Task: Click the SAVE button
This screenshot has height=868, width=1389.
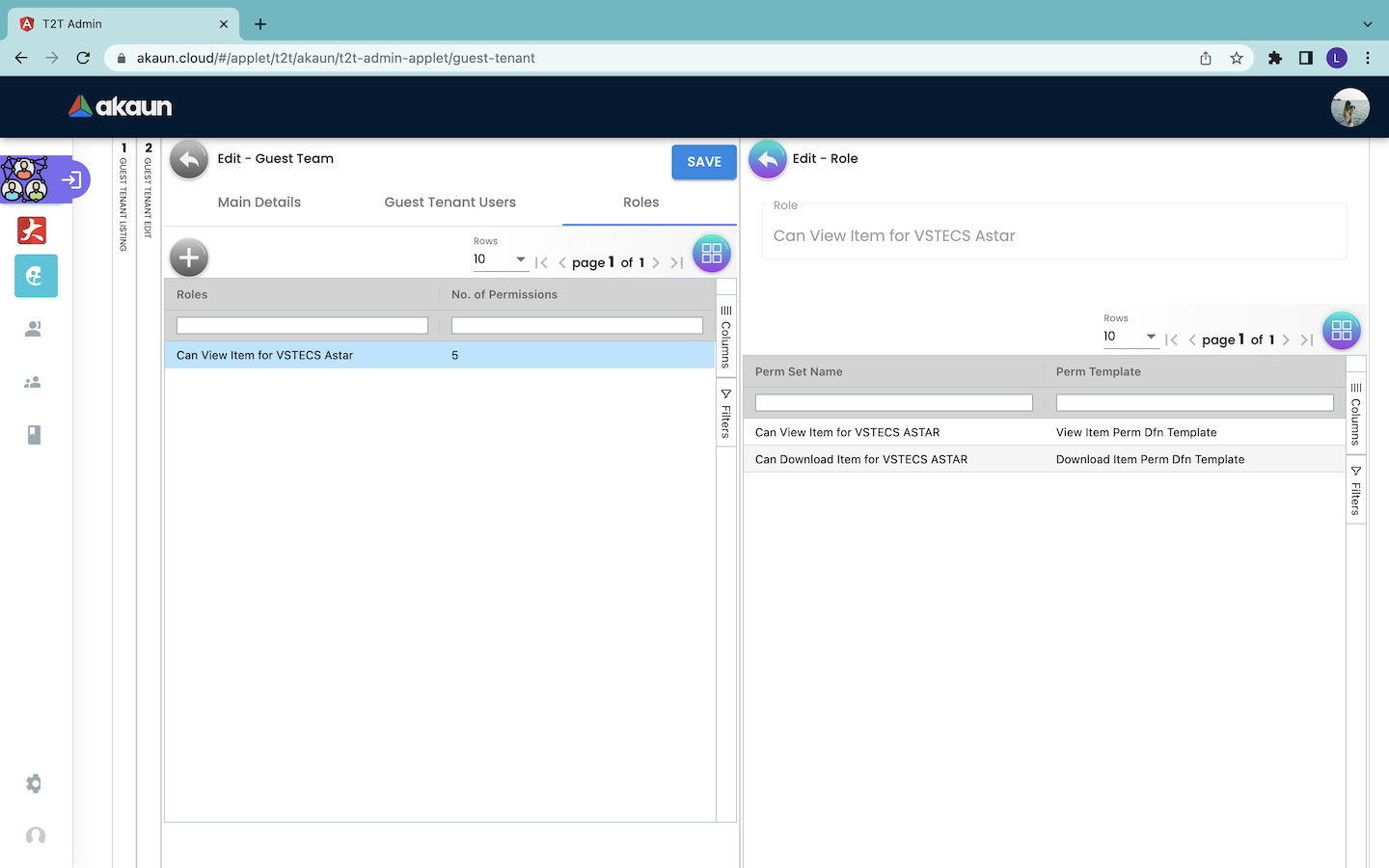Action: tap(704, 162)
